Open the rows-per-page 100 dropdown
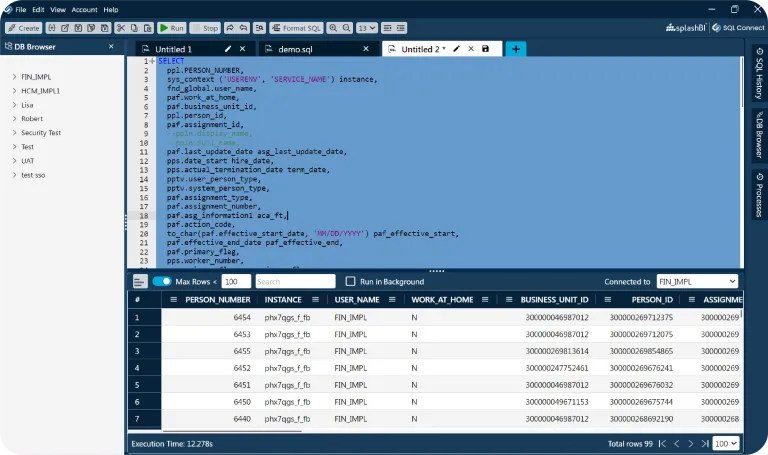 (x=725, y=444)
